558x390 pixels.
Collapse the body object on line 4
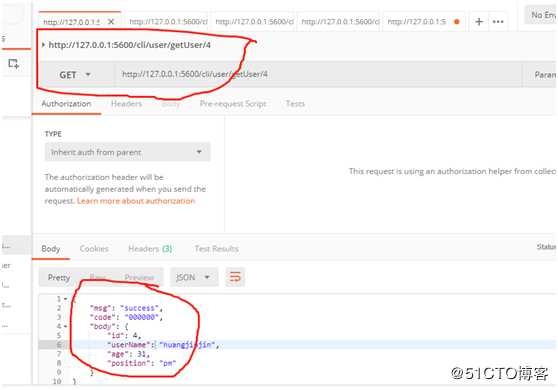pyautogui.click(x=65, y=326)
